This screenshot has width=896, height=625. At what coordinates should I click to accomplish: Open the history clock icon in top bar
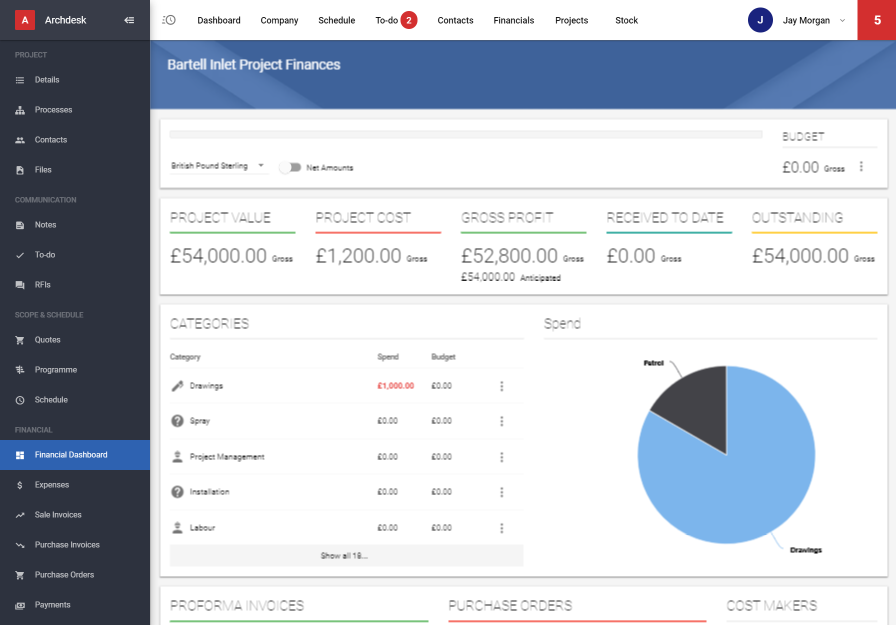(169, 20)
